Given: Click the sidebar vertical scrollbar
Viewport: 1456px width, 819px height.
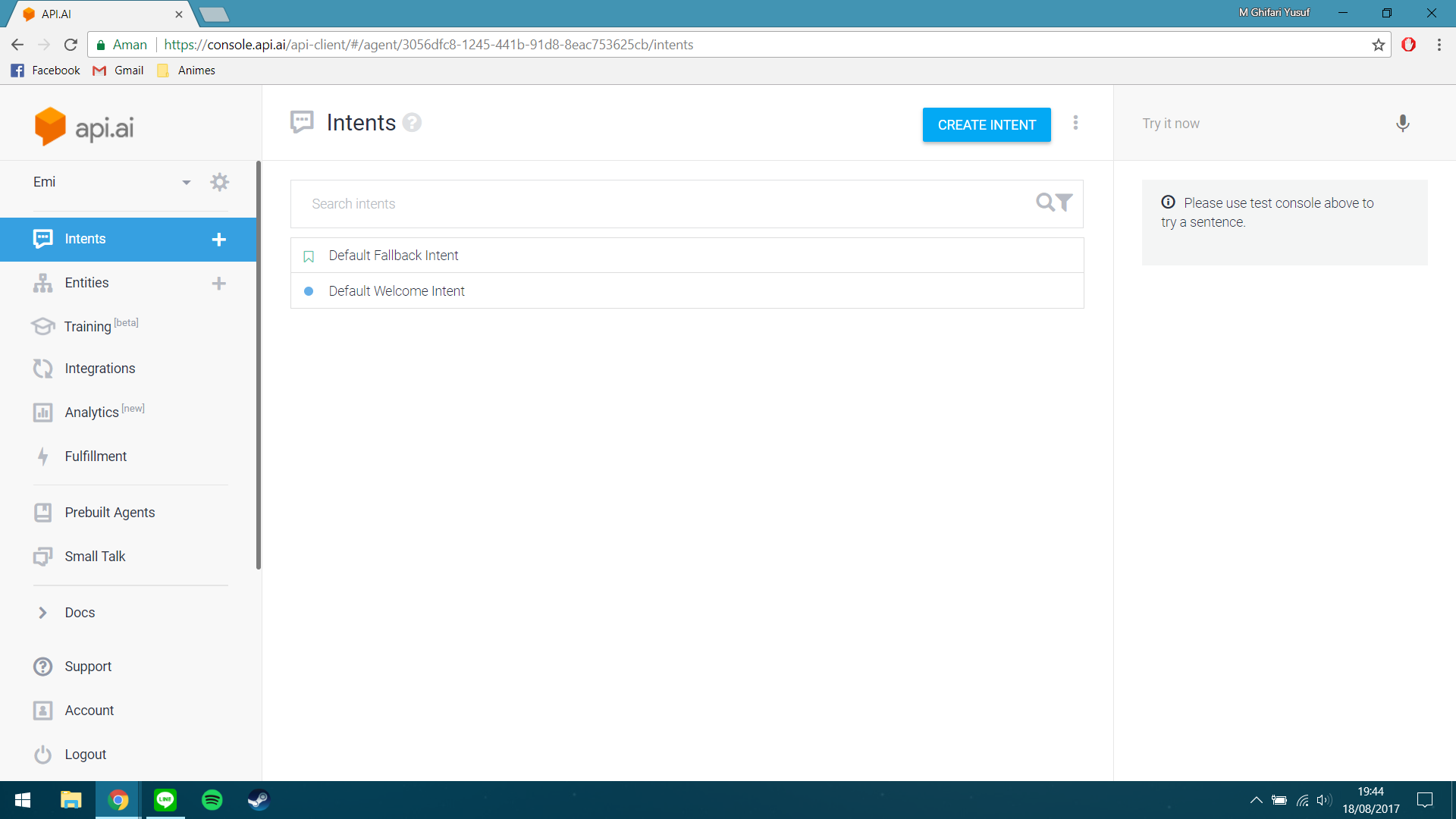Looking at the screenshot, I should (x=259, y=364).
